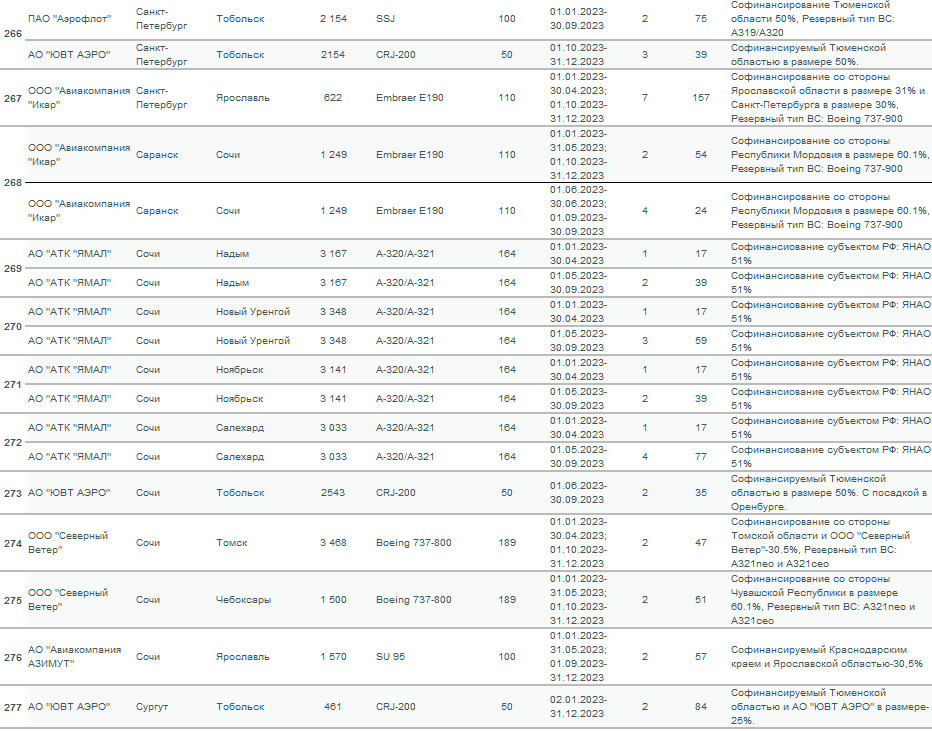Select "Ярославль" in the АЗИМУТ row
932x731 pixels.
click(243, 657)
